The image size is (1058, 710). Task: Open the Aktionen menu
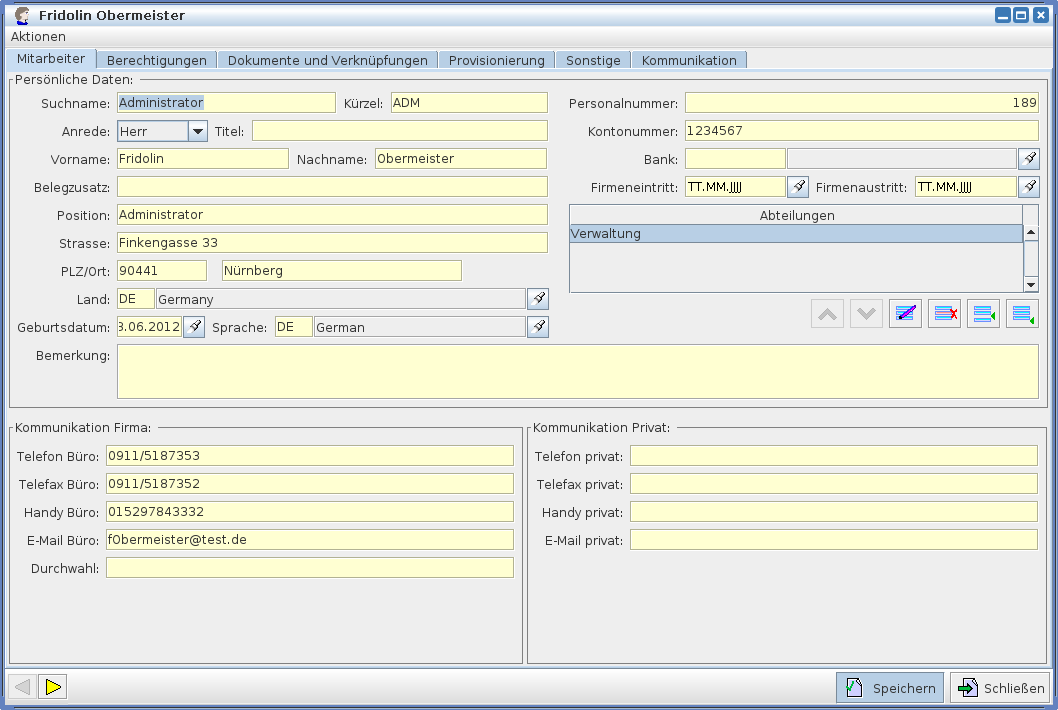(38, 36)
